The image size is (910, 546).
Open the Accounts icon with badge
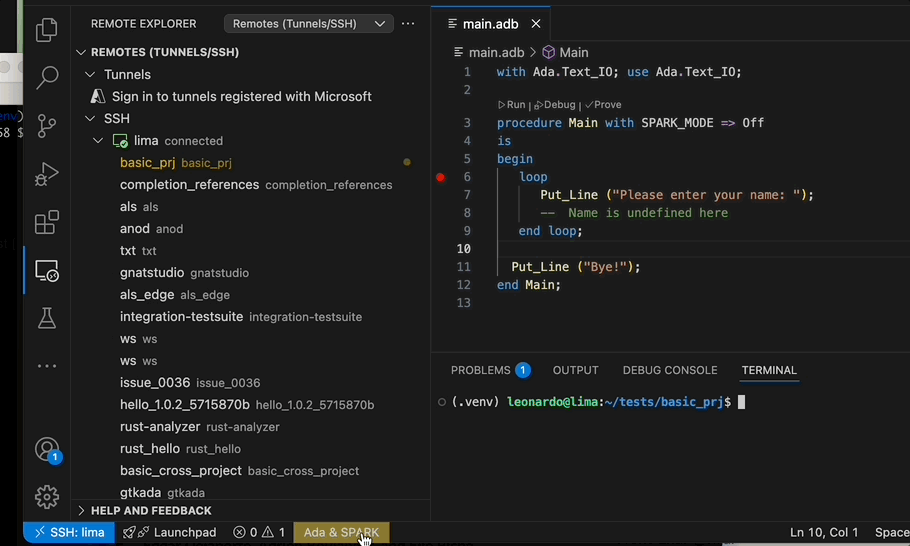(x=46, y=450)
